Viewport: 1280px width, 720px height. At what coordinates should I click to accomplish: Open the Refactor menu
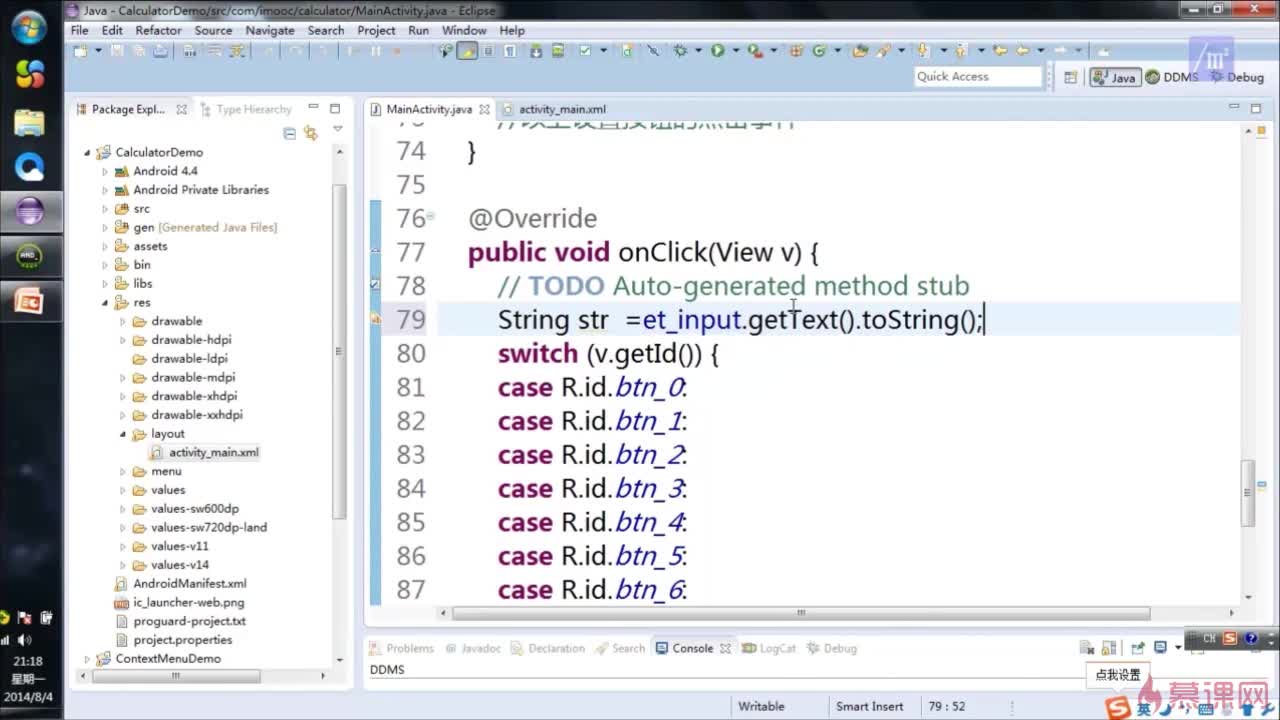[x=159, y=30]
